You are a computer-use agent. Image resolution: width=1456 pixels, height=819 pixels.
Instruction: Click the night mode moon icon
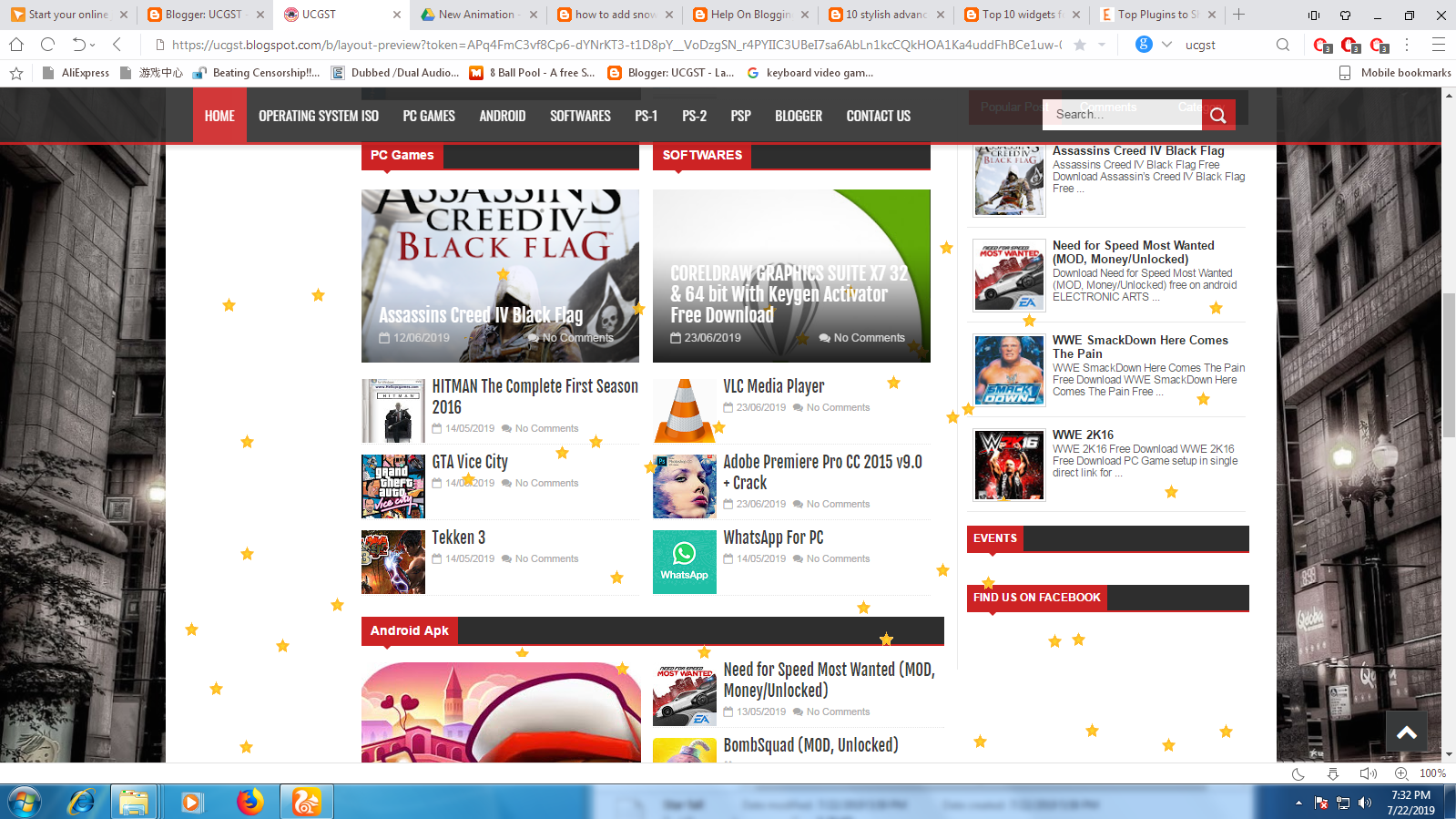[1298, 773]
